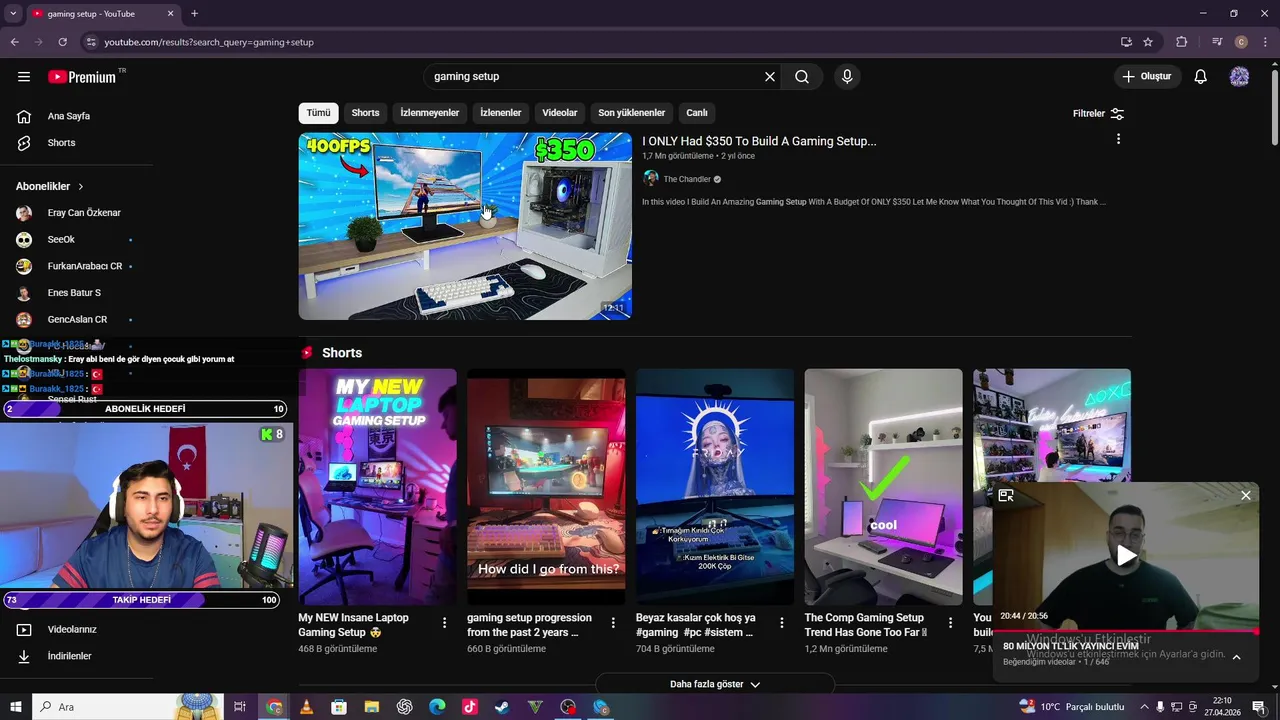The width and height of the screenshot is (1280, 720).
Task: Open a new Chrome tab
Action: click(x=194, y=14)
